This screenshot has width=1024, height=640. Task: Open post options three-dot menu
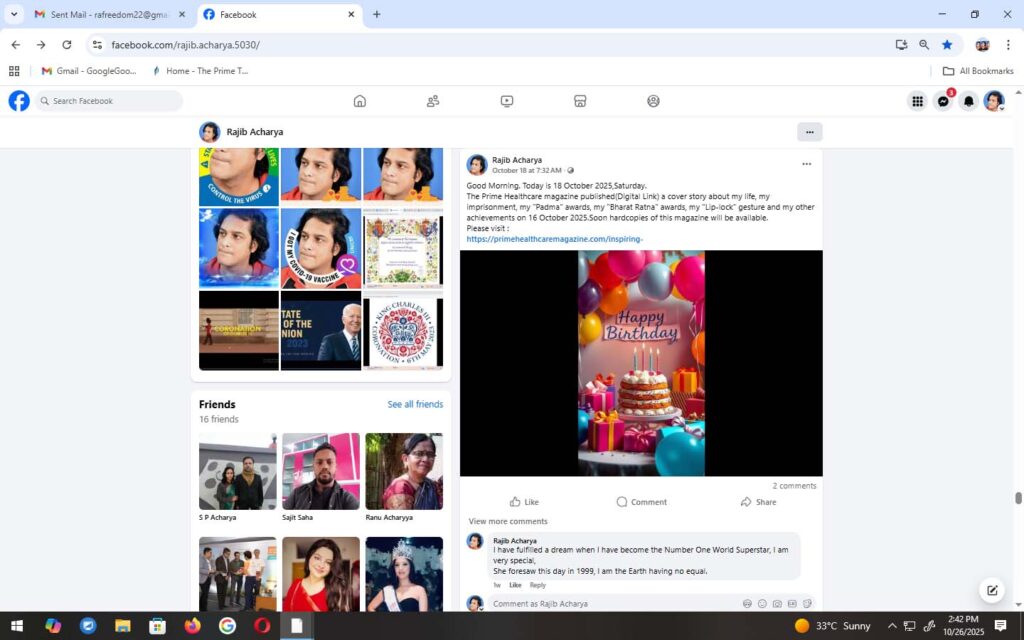806,164
